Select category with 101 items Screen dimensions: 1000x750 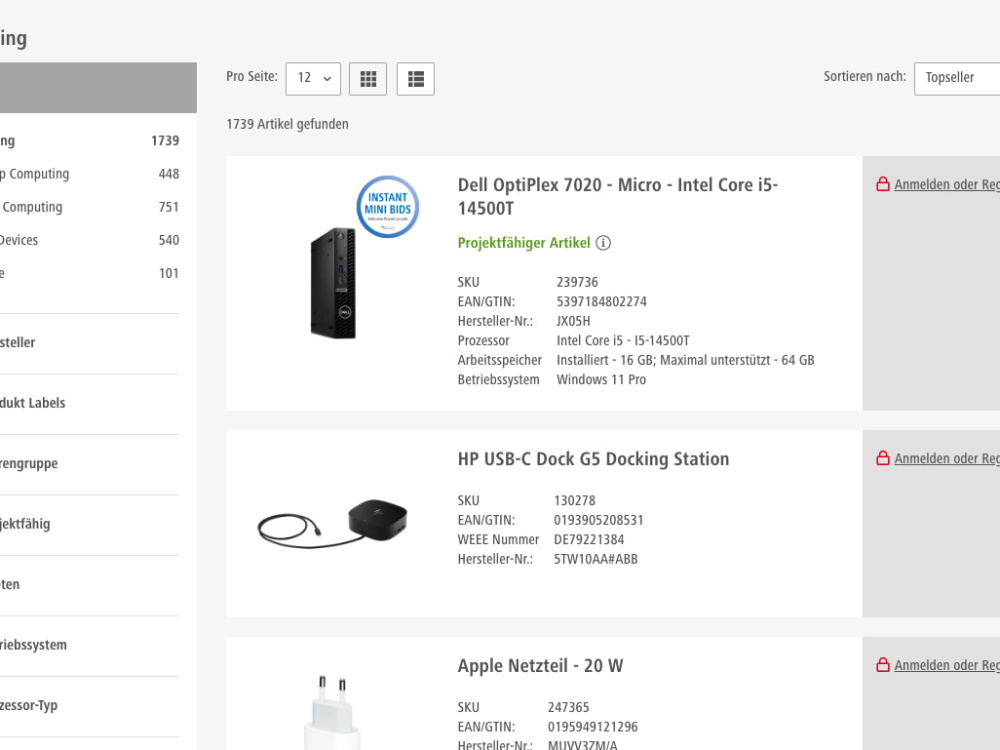(x=89, y=274)
